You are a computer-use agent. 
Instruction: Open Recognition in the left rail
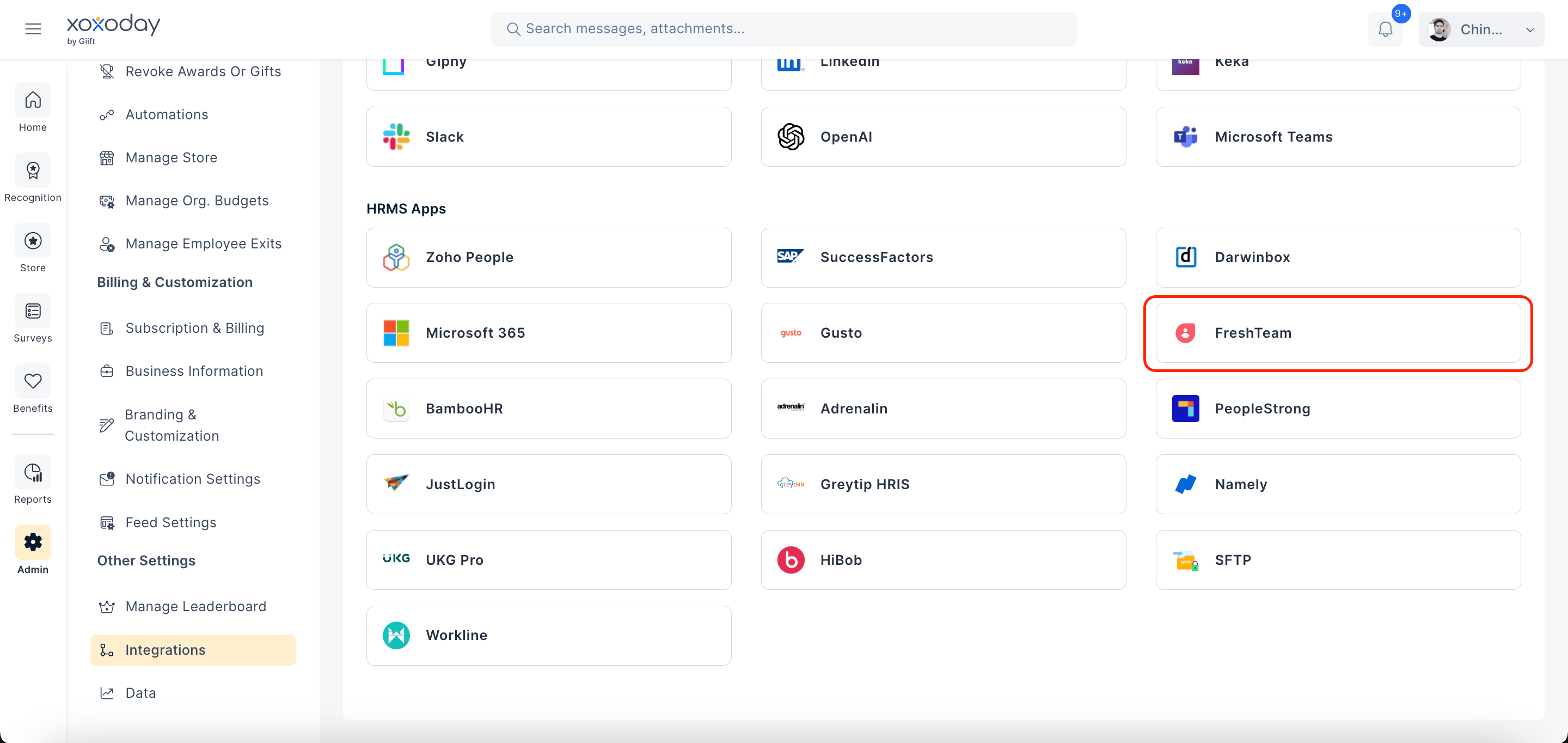click(x=33, y=178)
